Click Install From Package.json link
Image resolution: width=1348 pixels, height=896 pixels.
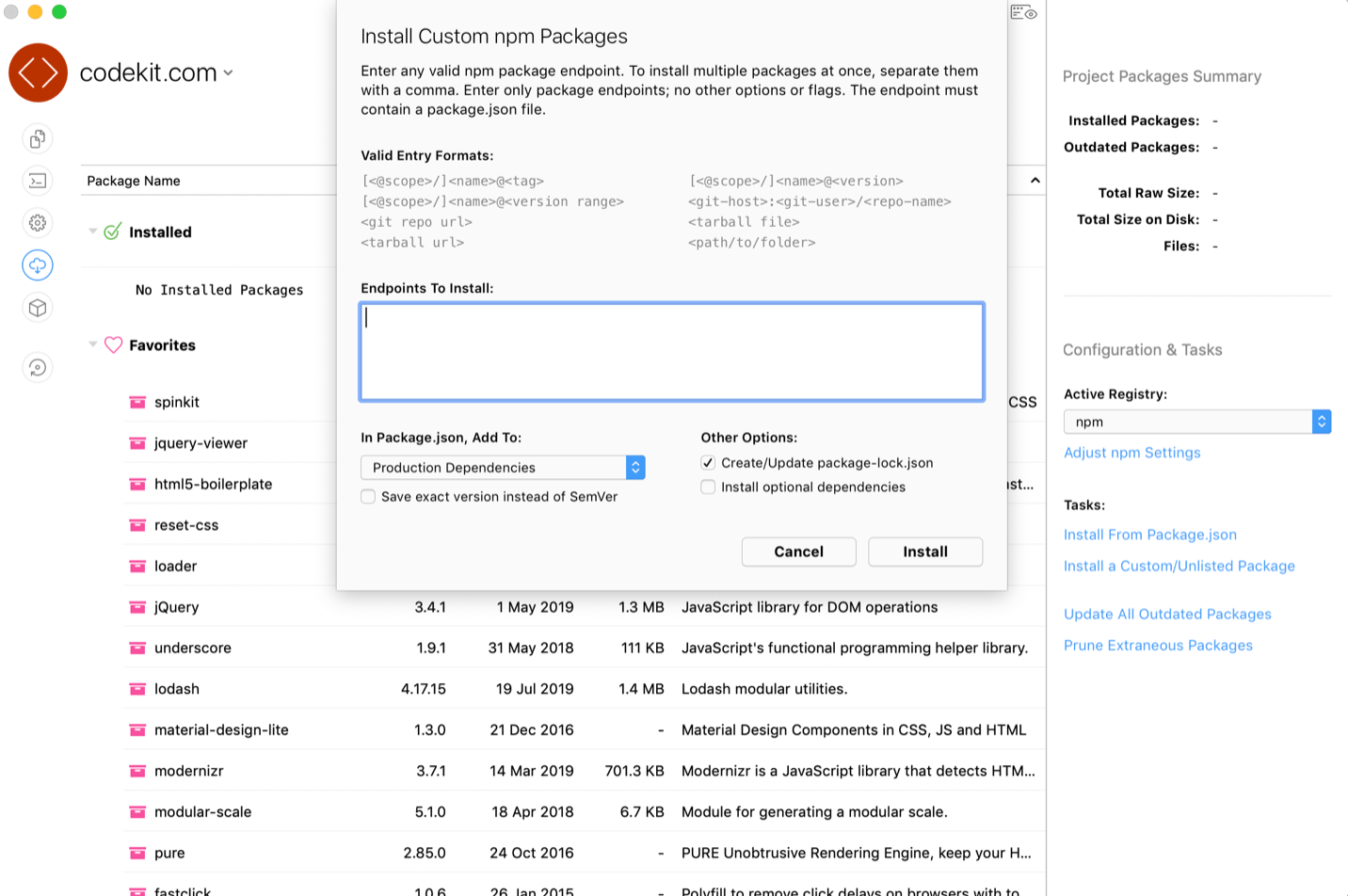point(1149,534)
